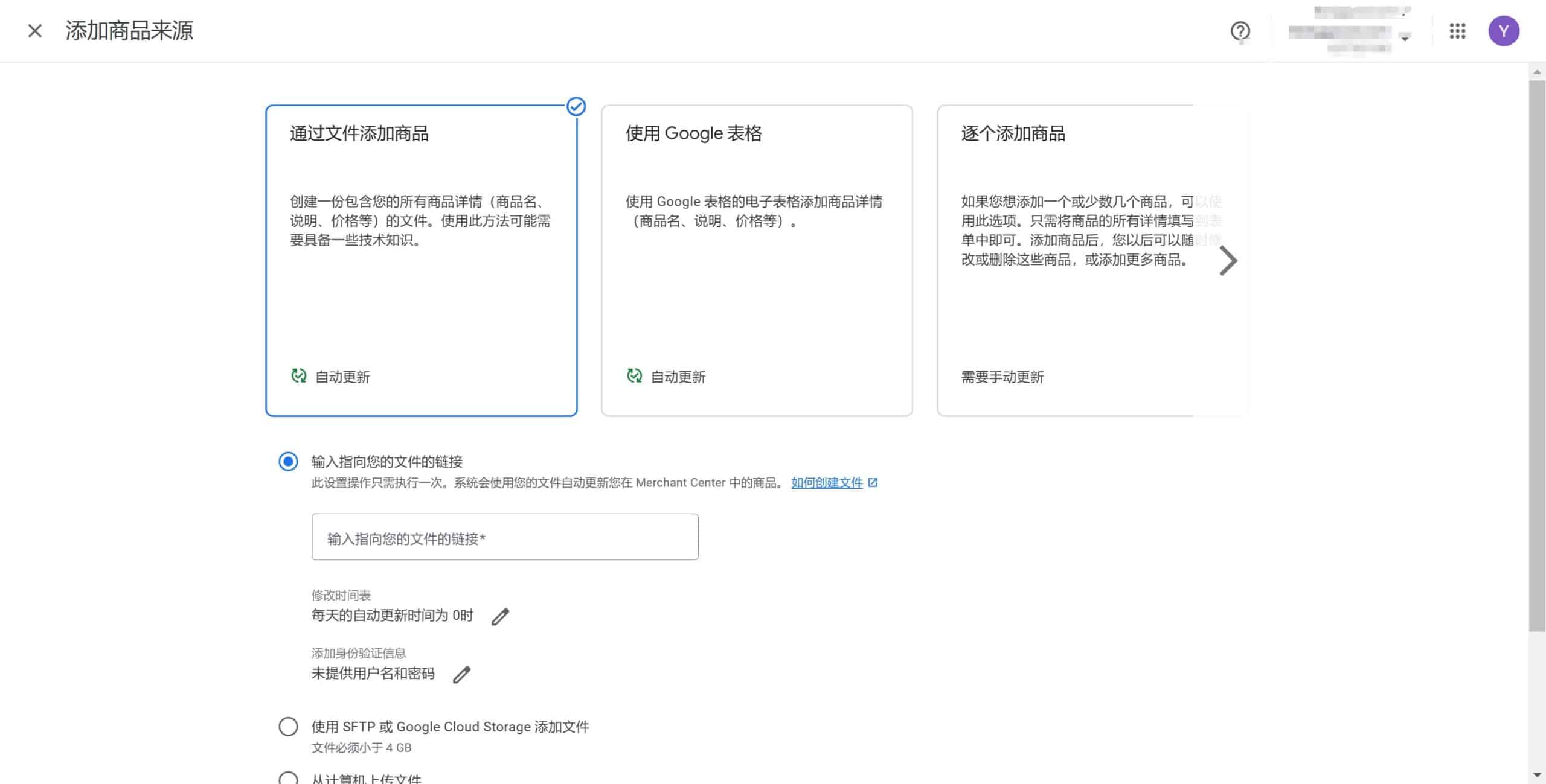Click the 修改时间表 label
Viewport: 1546px width, 784px height.
[341, 595]
